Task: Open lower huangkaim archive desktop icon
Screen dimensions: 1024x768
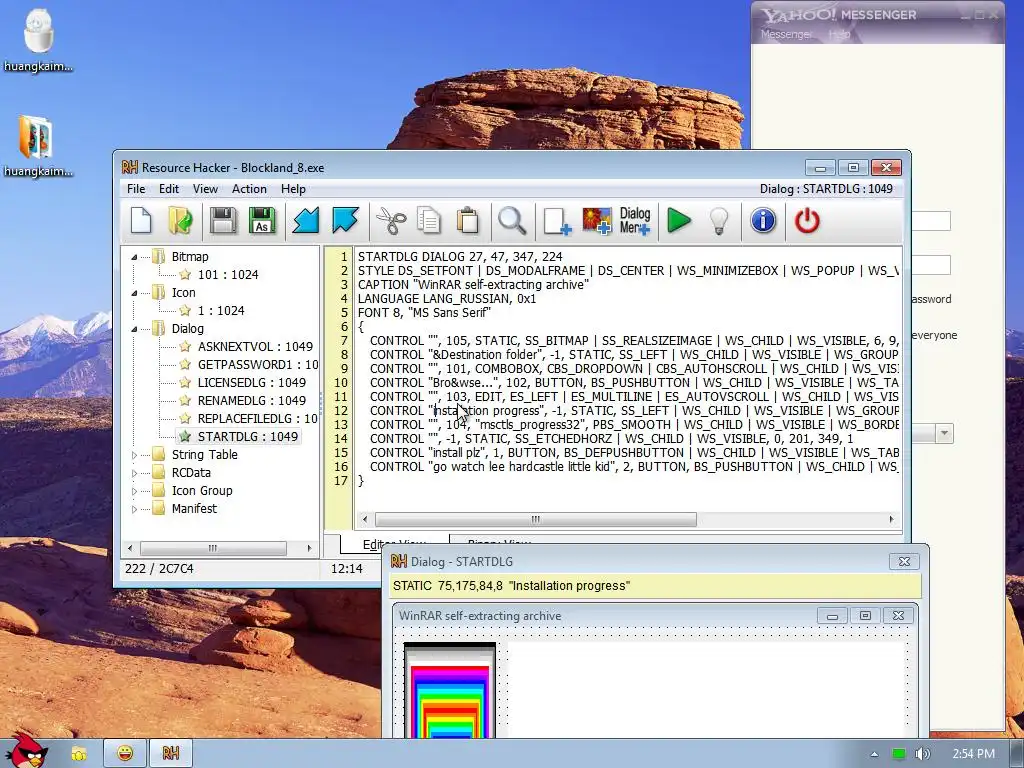Action: click(38, 146)
